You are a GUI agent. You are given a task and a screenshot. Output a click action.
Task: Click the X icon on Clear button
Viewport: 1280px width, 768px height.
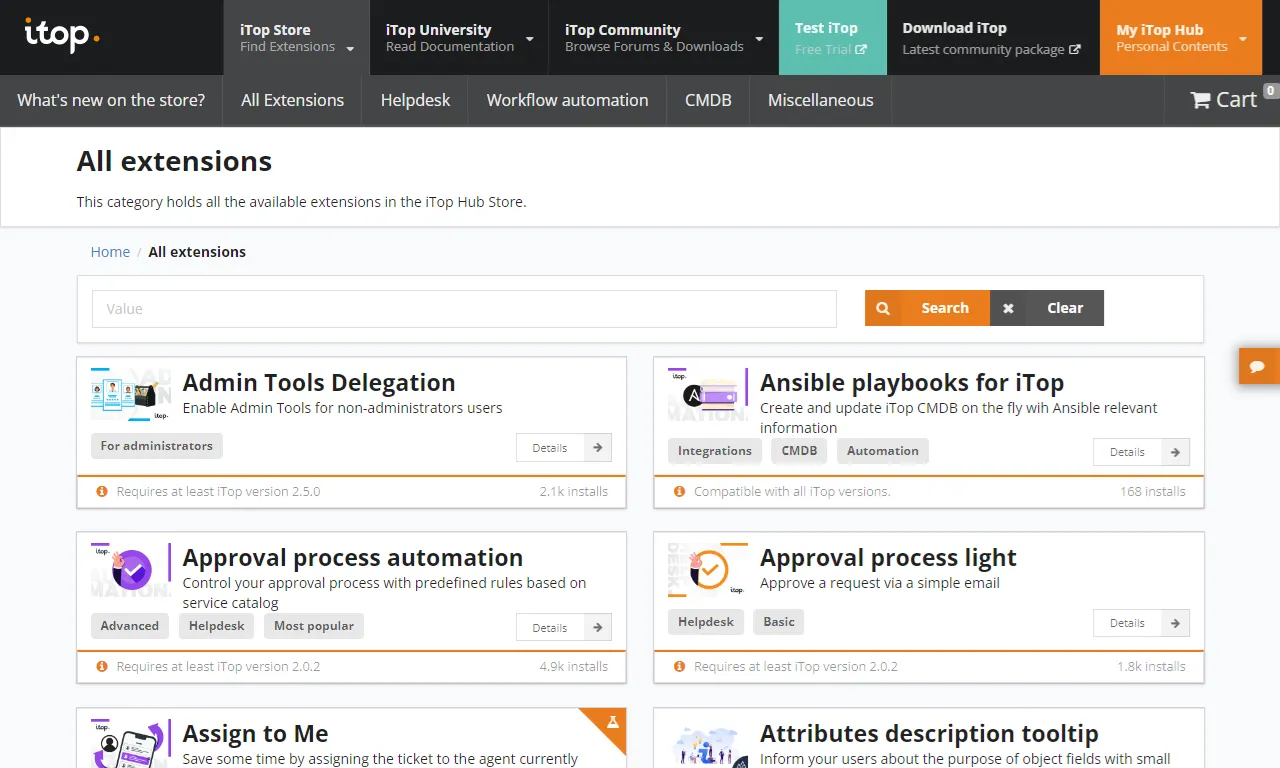click(x=1008, y=308)
